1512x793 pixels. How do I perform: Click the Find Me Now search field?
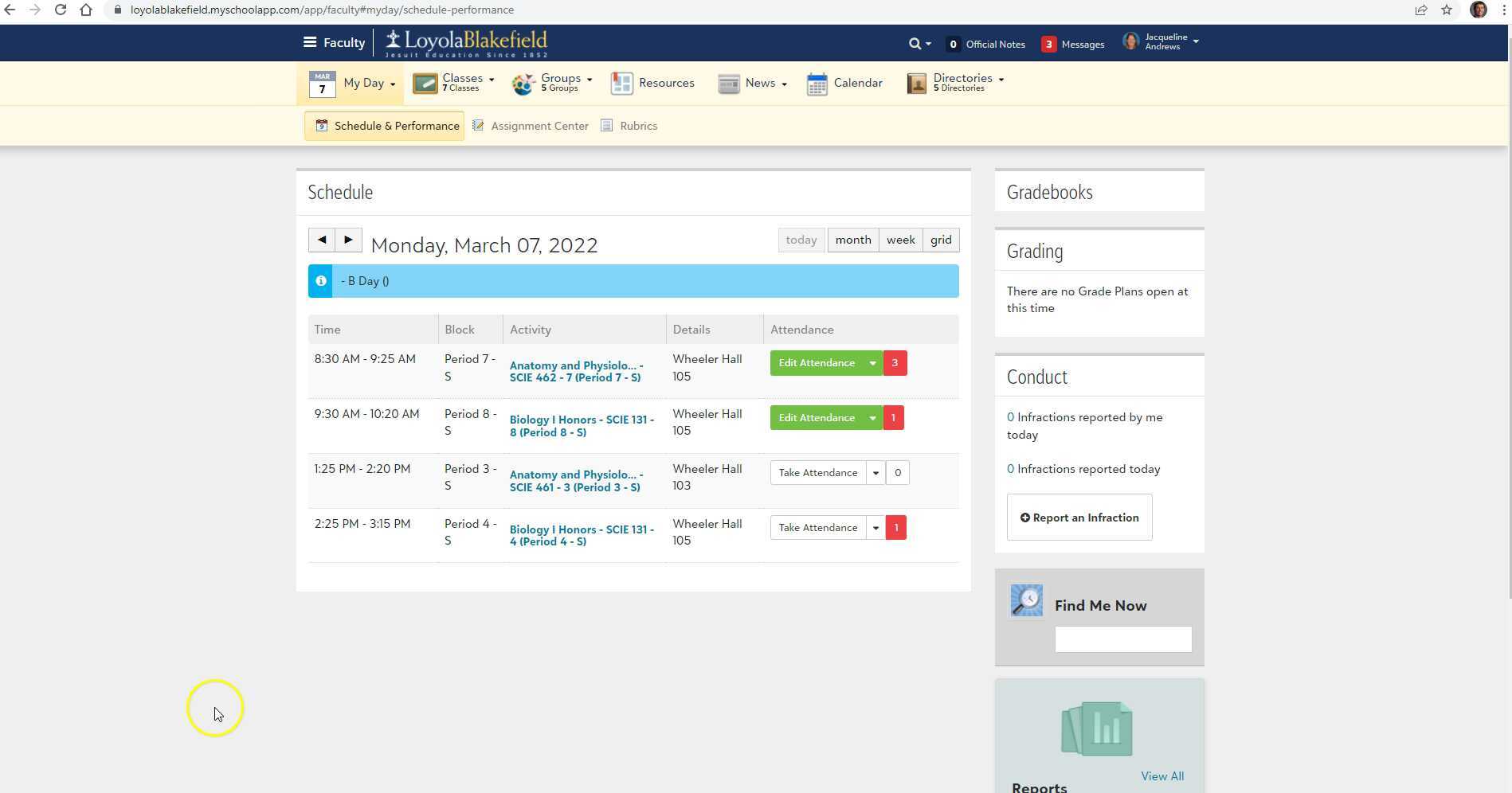(x=1122, y=639)
